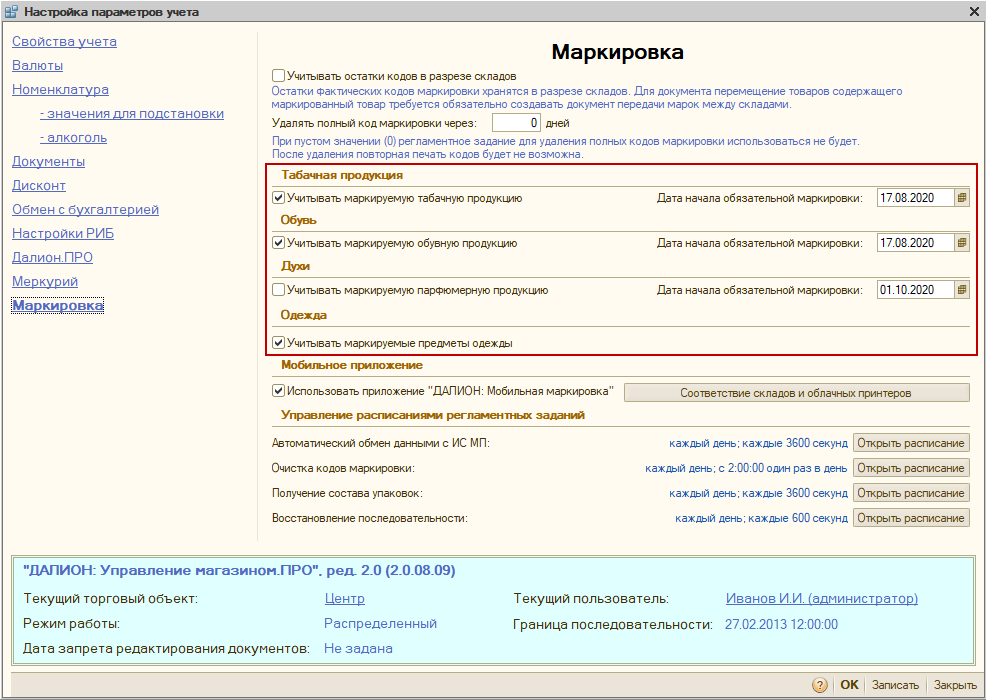986x700 pixels.
Task: Open schedule for Очистка кодов маркировки
Action: click(x=911, y=468)
